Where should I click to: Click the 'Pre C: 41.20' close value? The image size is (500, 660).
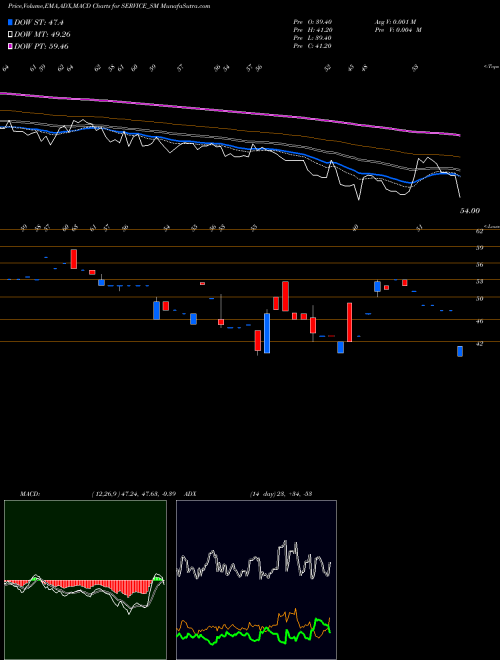pyautogui.click(x=312, y=46)
